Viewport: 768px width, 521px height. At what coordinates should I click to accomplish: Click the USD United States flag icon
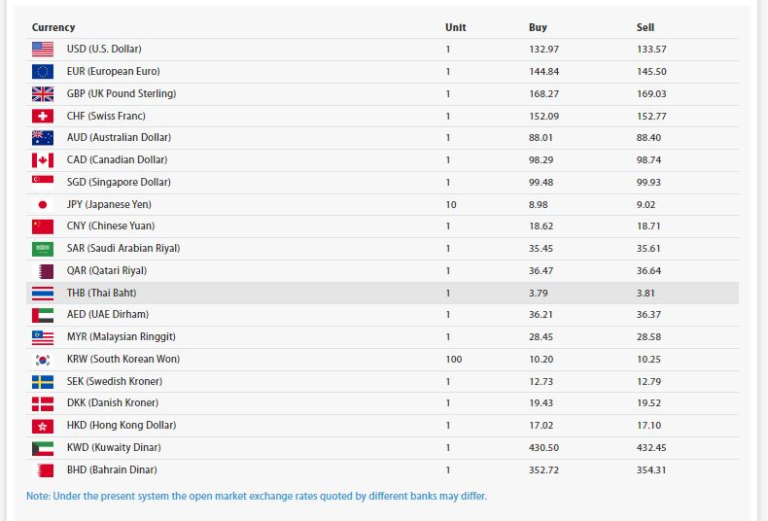point(42,49)
